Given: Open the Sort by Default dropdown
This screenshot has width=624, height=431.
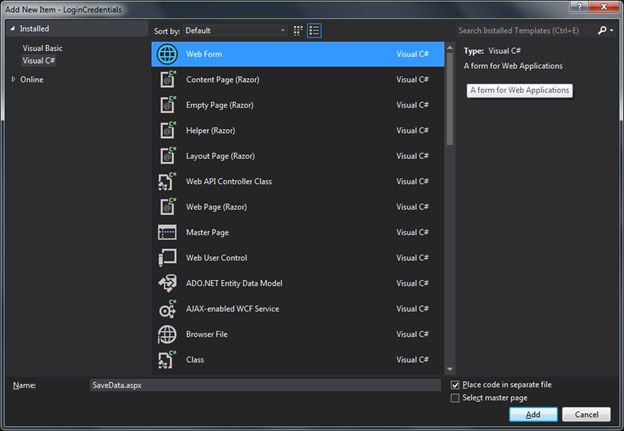Looking at the screenshot, I should coord(235,31).
